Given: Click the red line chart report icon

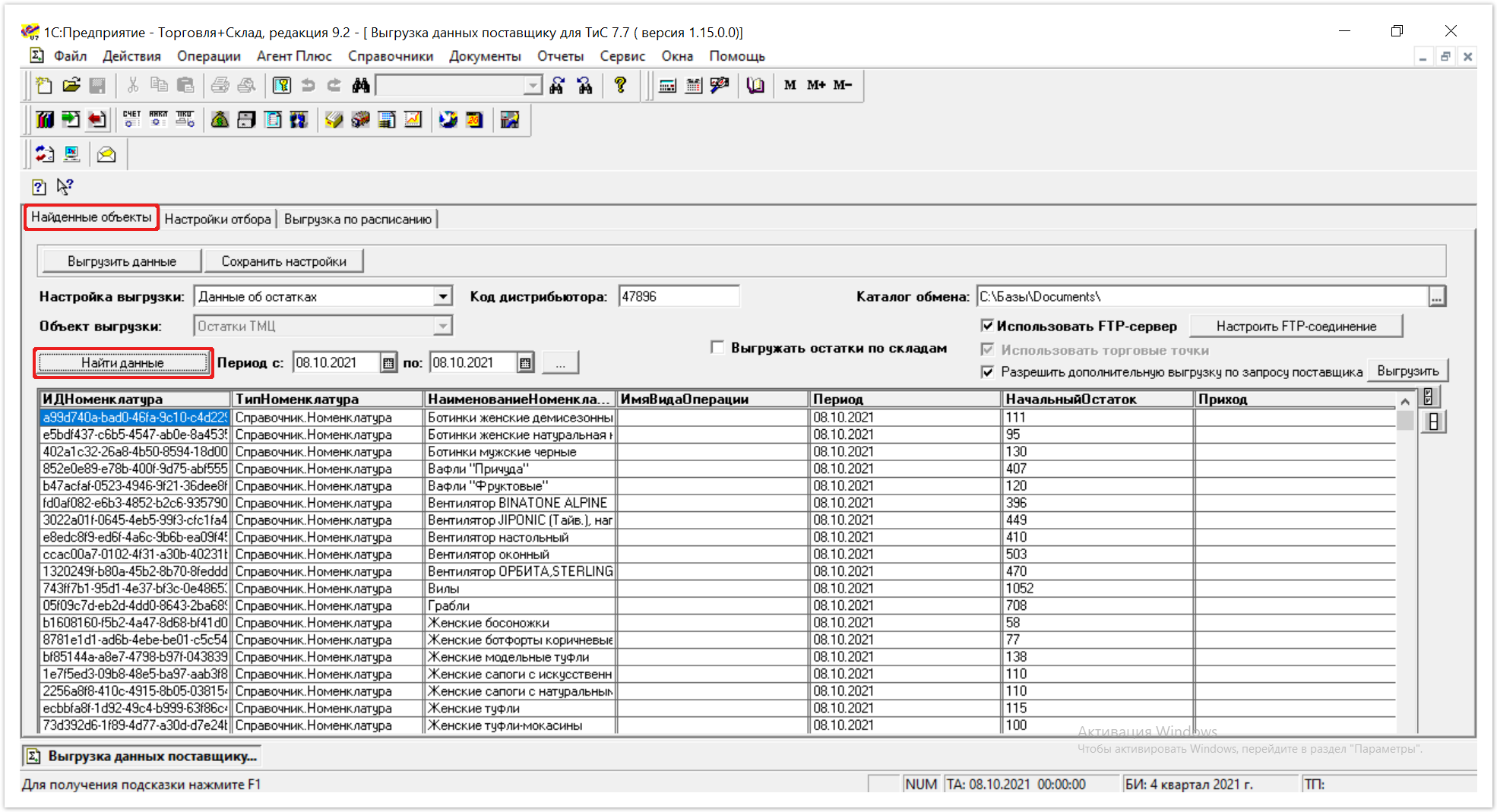Looking at the screenshot, I should [x=413, y=119].
